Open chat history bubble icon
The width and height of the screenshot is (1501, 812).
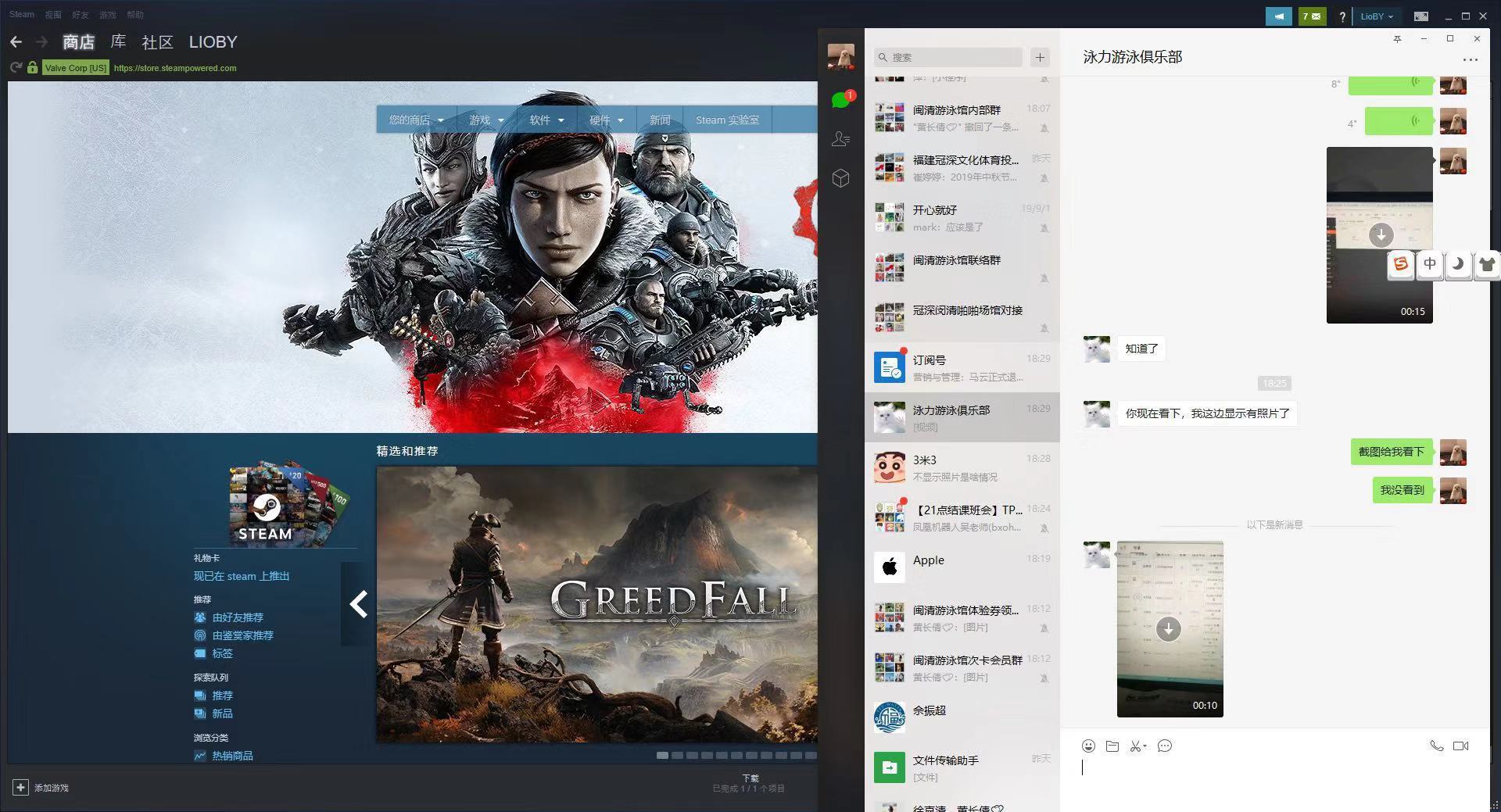(1164, 746)
